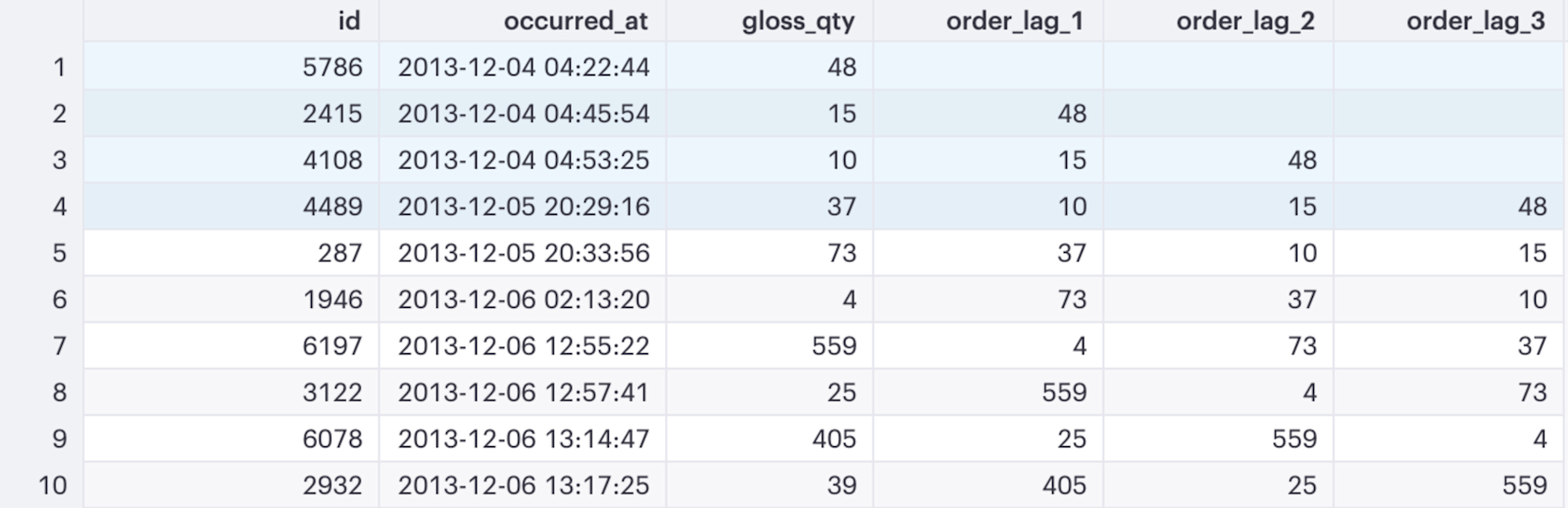Click the cell with id 6078
1568x508 pixels.
231,438
